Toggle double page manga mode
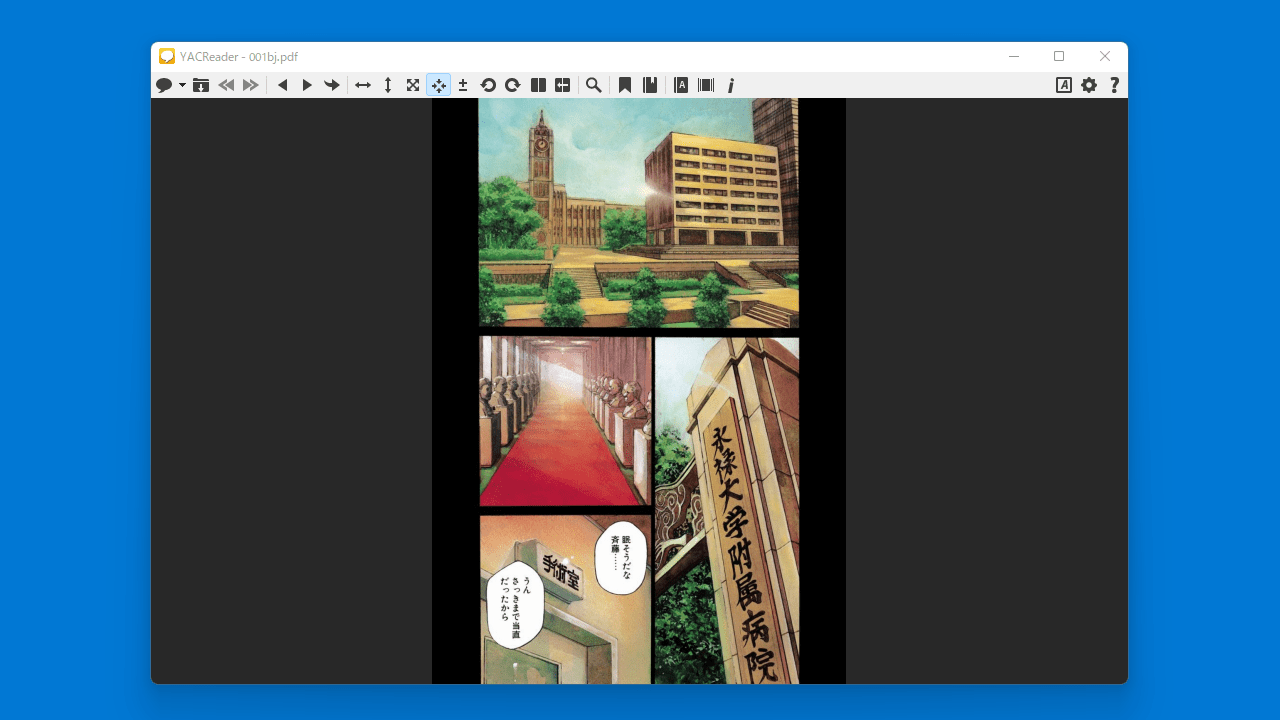Image resolution: width=1280 pixels, height=720 pixels. click(563, 86)
